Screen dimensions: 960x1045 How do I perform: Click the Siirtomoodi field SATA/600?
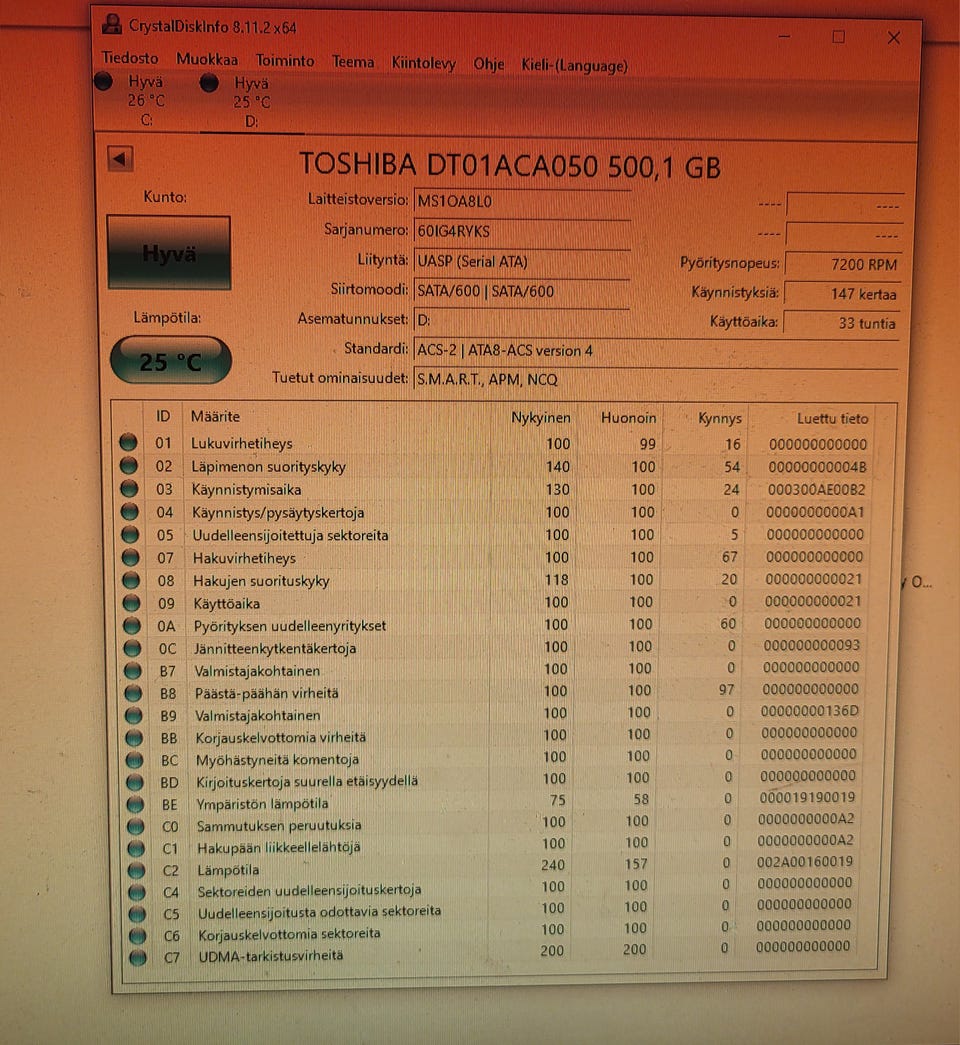click(522, 291)
